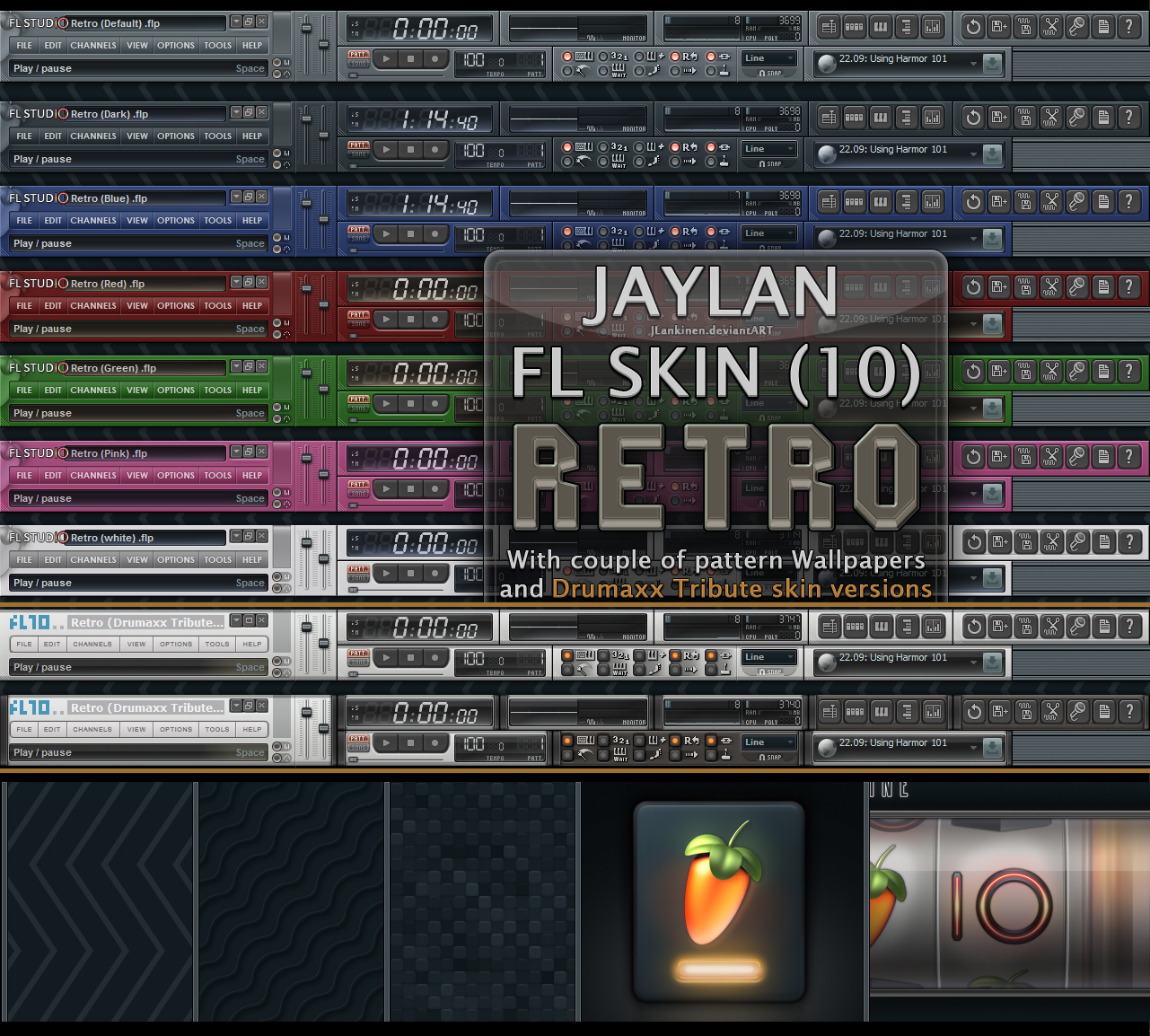Click Play button in Retro (Default) transport
Viewport: 1150px width, 1036px height.
[386, 58]
